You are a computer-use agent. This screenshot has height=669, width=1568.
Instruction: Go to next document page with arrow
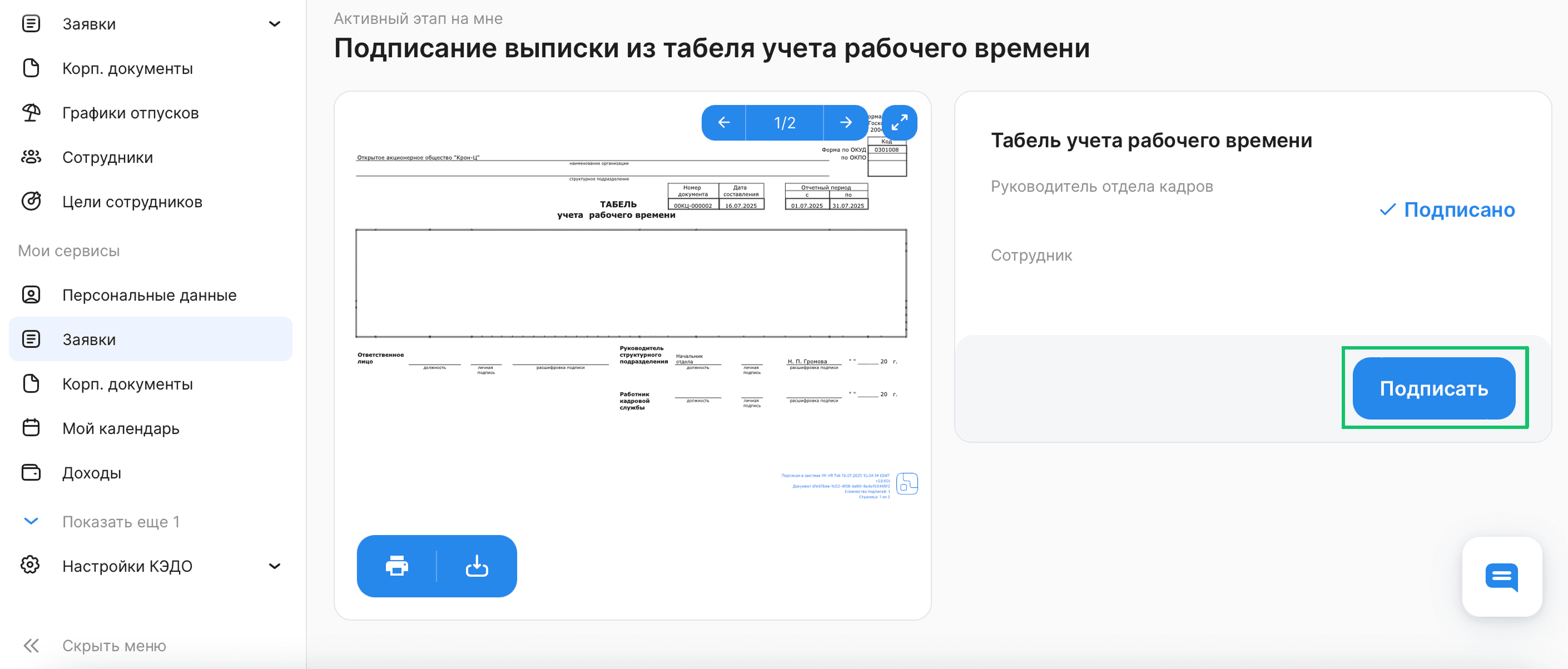click(846, 122)
